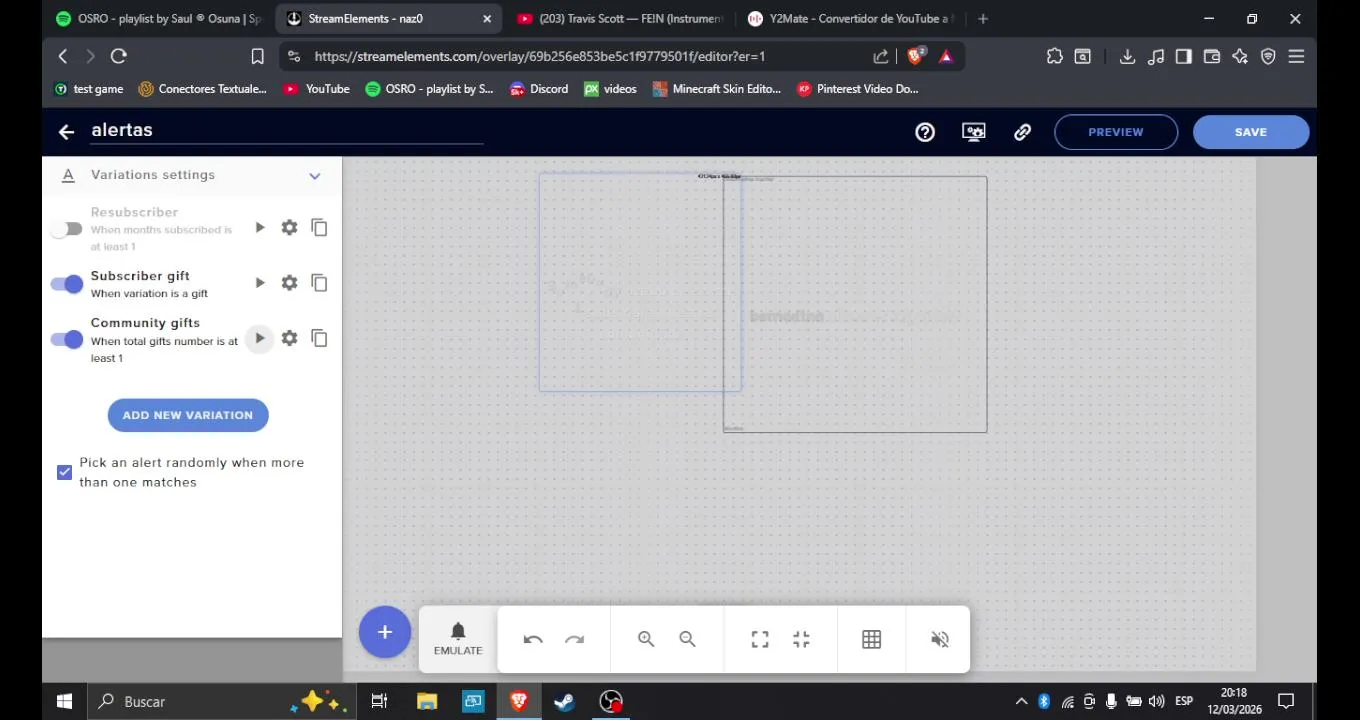Edit the overlay name field alertas
The width and height of the screenshot is (1360, 720).
(x=287, y=130)
